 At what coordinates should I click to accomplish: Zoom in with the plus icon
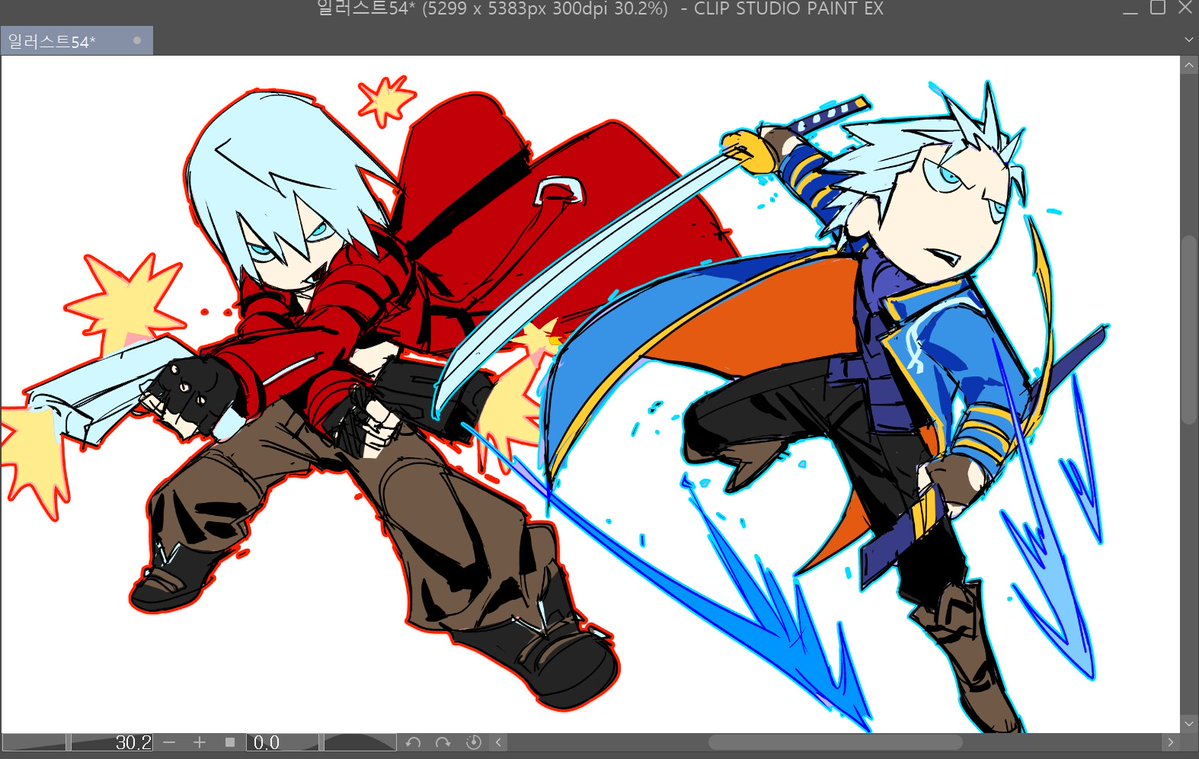pos(199,742)
